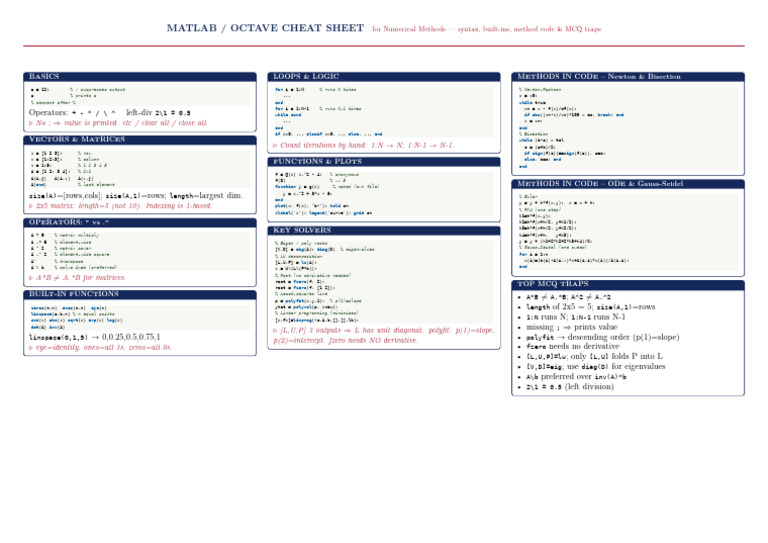Click the subtitle 'for Numerical Methods' line
Viewport: 768px width, 543px height.
[x=486, y=29]
